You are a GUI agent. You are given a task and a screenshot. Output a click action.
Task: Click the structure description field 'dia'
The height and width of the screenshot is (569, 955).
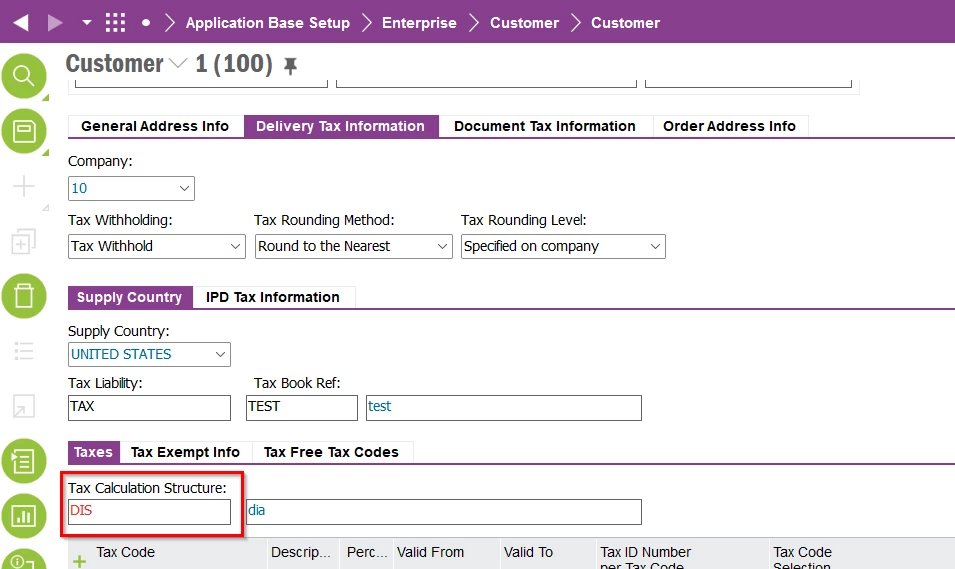(444, 512)
